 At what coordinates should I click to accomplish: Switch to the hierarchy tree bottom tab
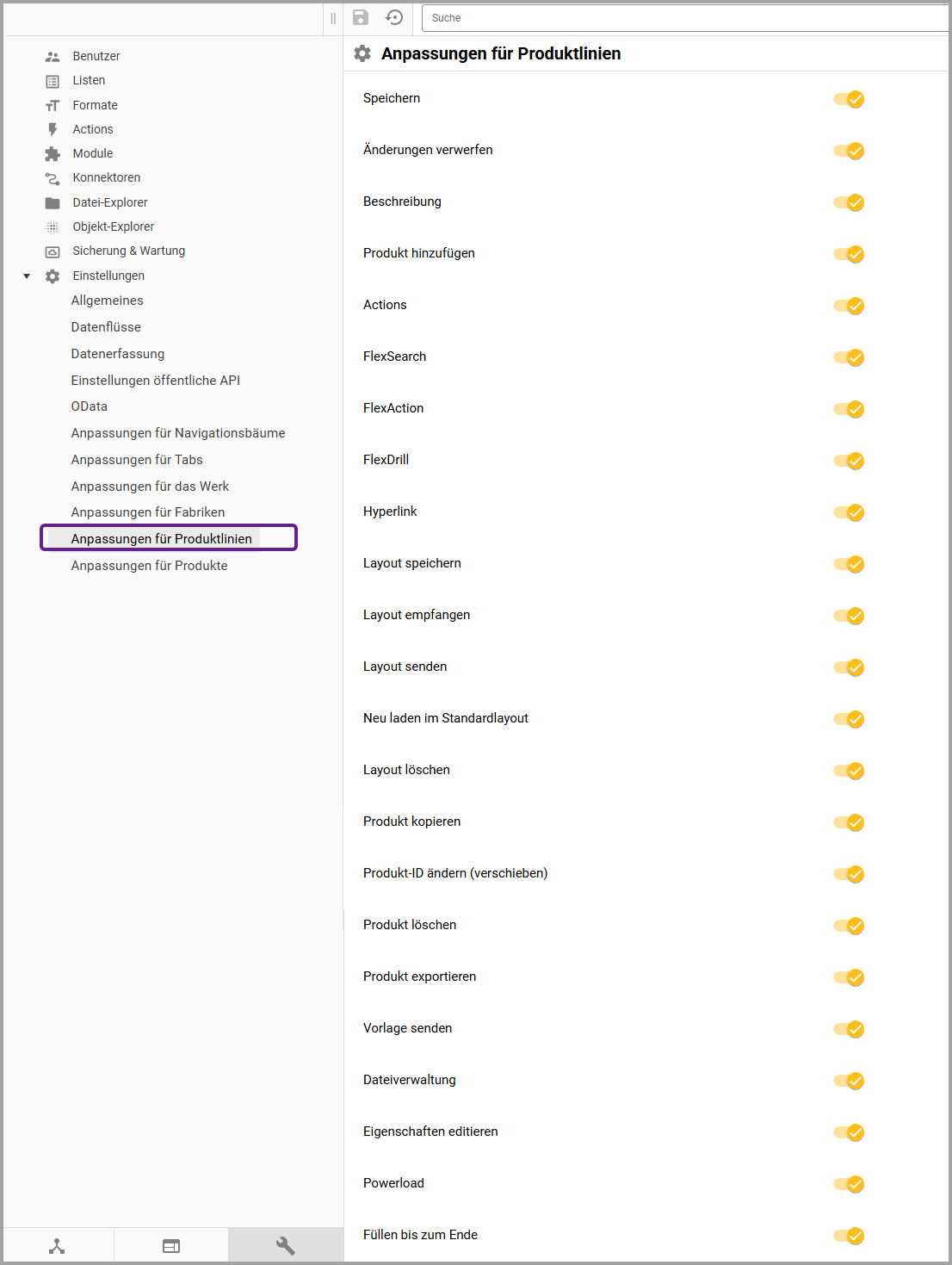click(x=57, y=1246)
